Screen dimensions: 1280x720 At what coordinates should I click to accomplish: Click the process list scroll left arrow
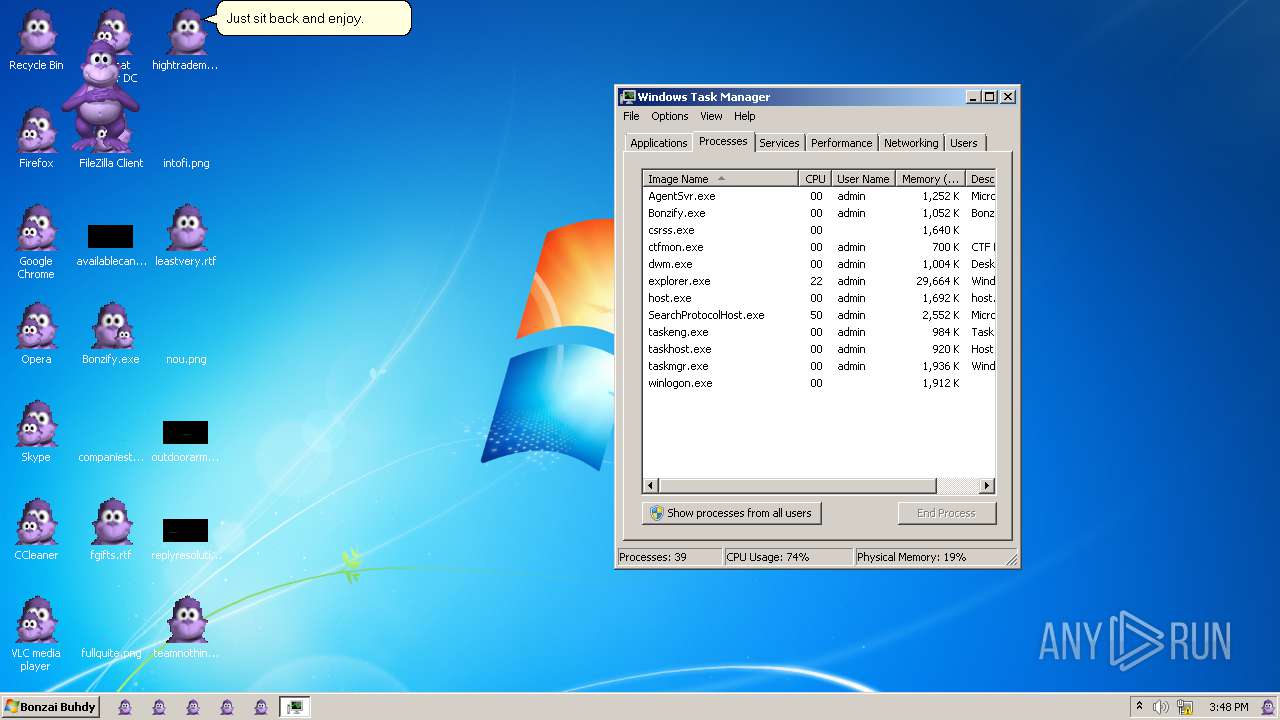coord(651,486)
